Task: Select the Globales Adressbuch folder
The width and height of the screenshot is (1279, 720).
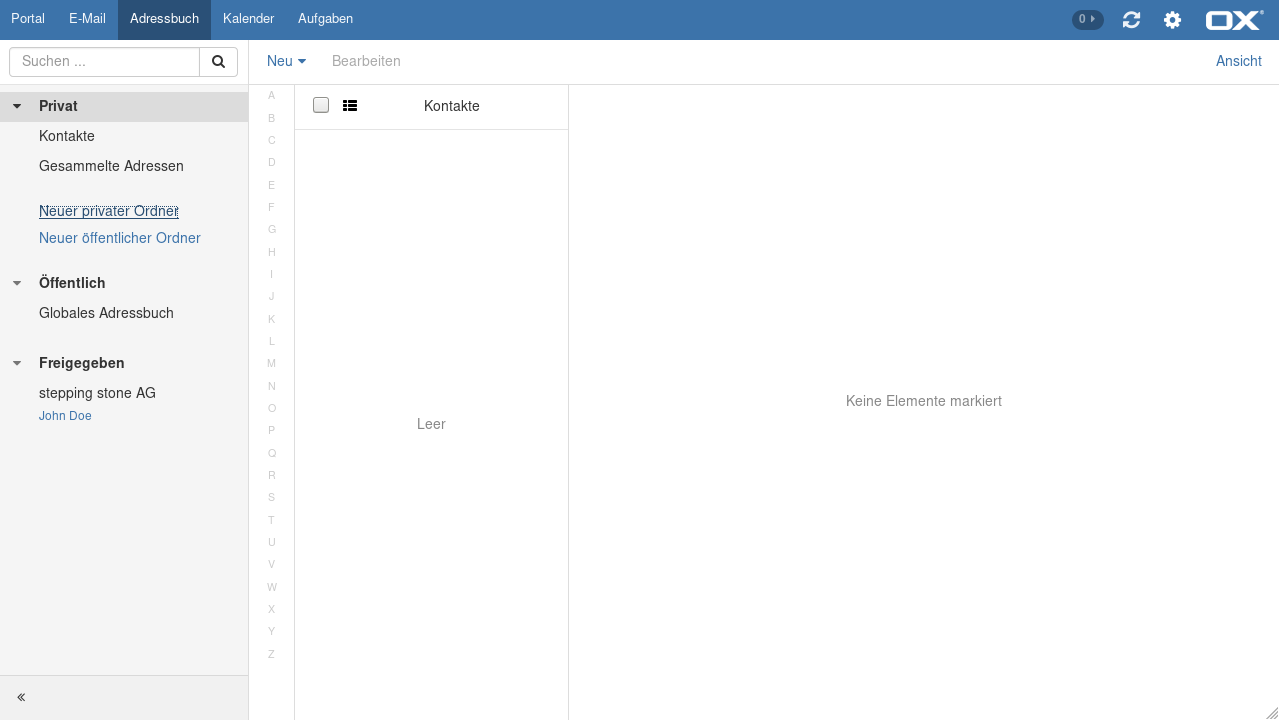Action: [106, 313]
